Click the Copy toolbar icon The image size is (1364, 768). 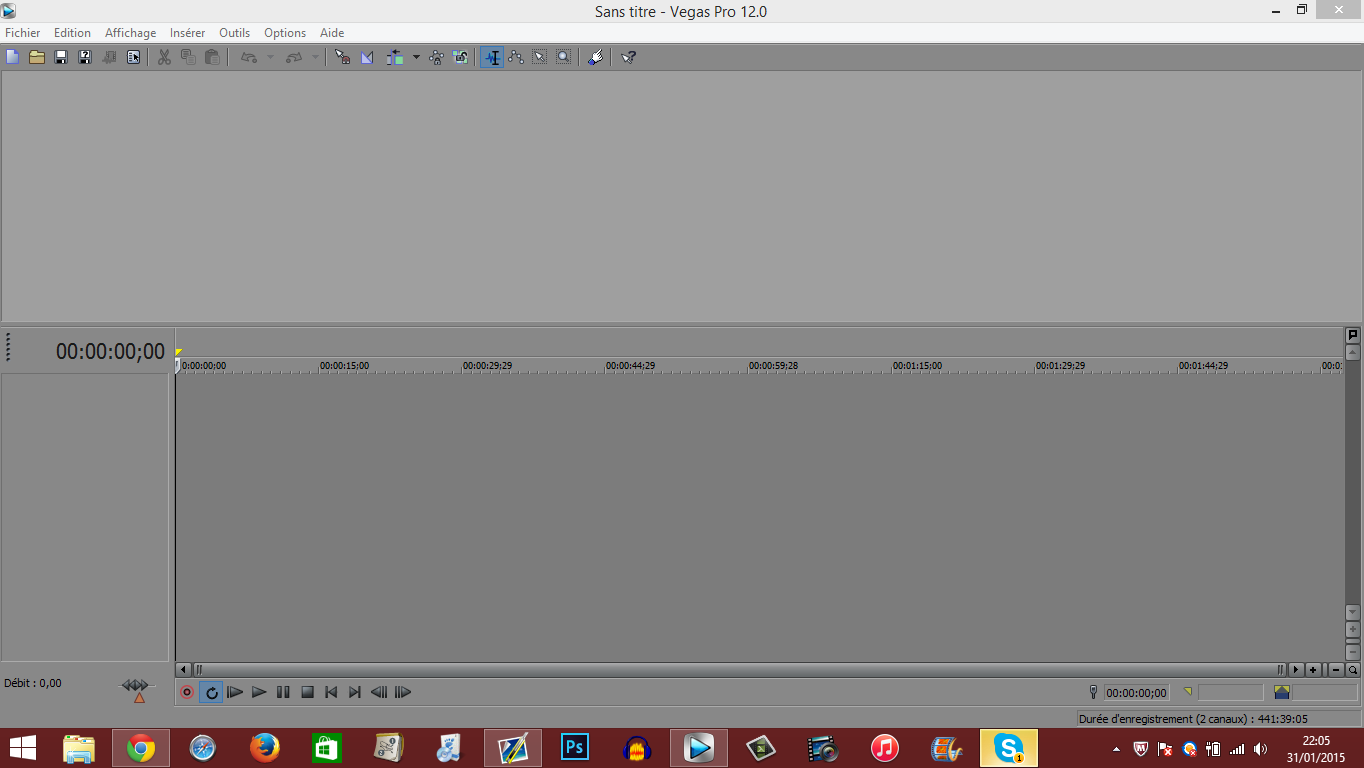point(188,57)
